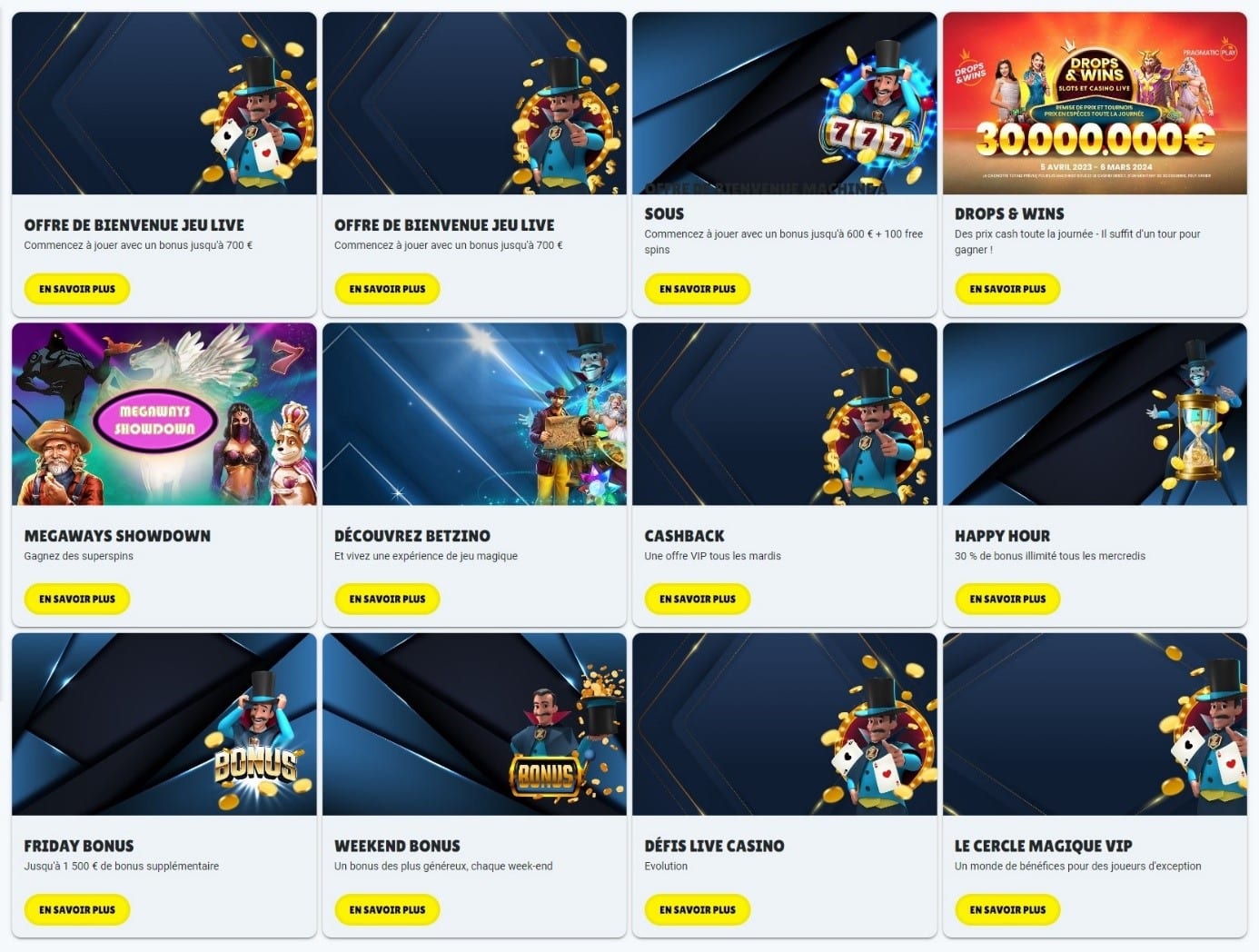Open En Savoir Plus for Friday Bonus
This screenshot has height=952, width=1259.
77,909
